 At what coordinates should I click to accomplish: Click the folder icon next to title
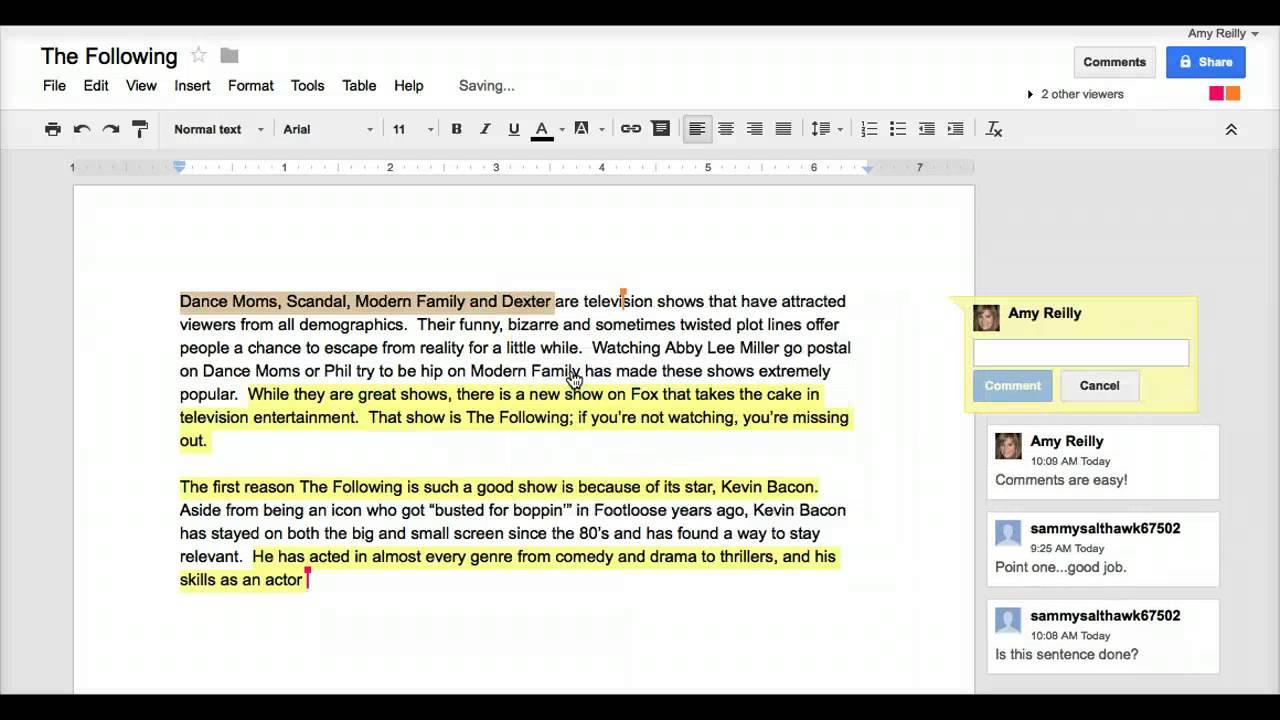click(x=229, y=56)
